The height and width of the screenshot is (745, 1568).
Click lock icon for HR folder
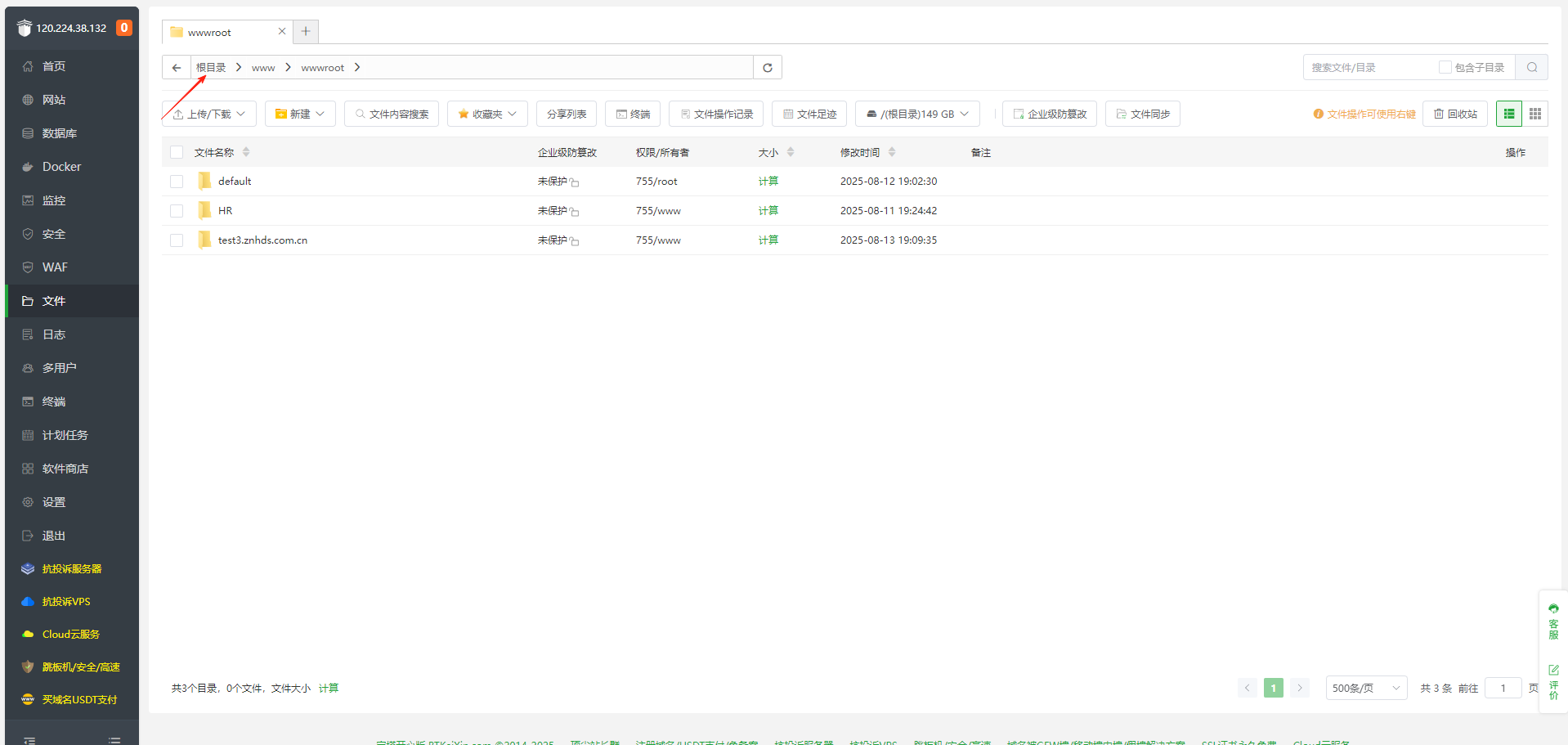[x=574, y=212]
